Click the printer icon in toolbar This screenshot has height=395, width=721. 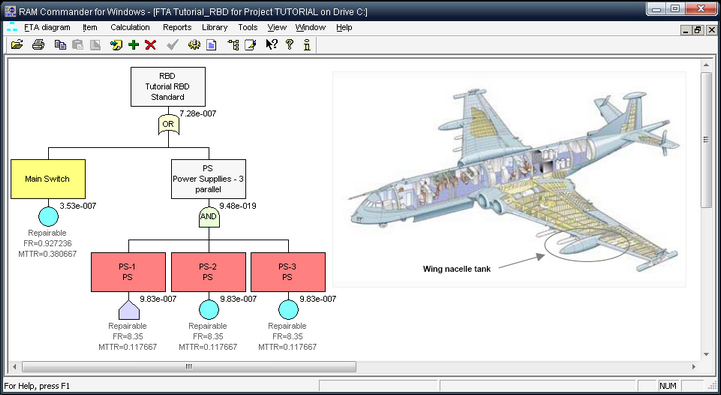click(x=38, y=45)
